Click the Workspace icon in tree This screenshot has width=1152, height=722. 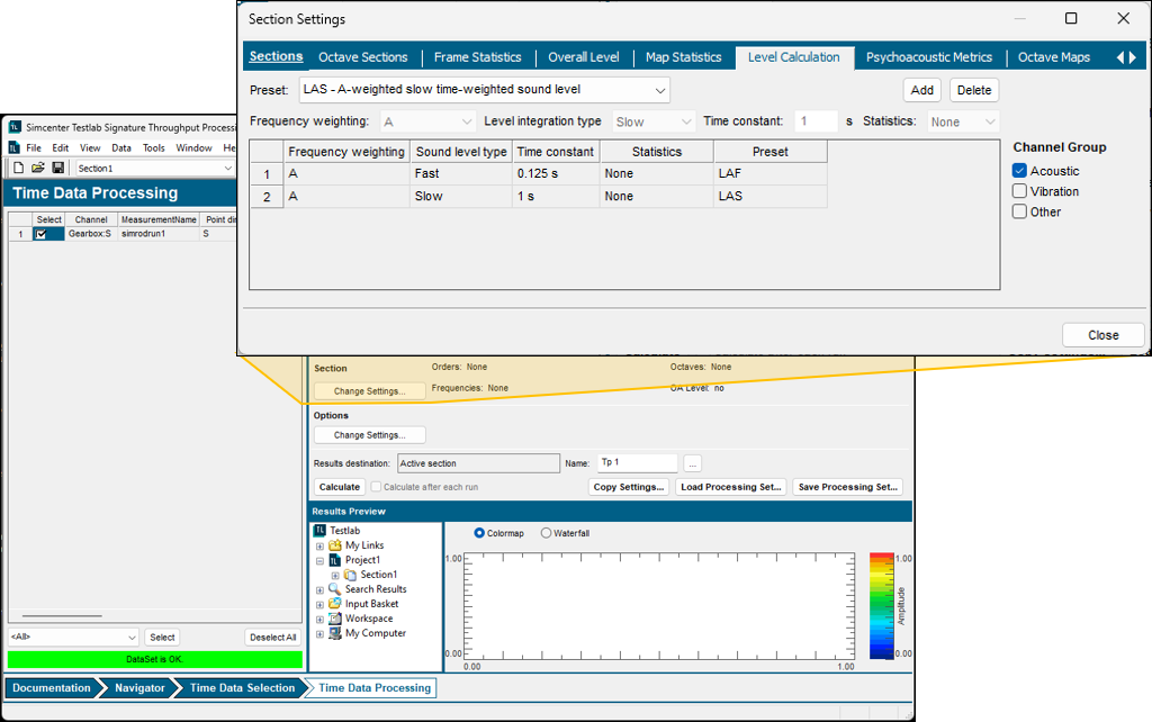(x=335, y=618)
